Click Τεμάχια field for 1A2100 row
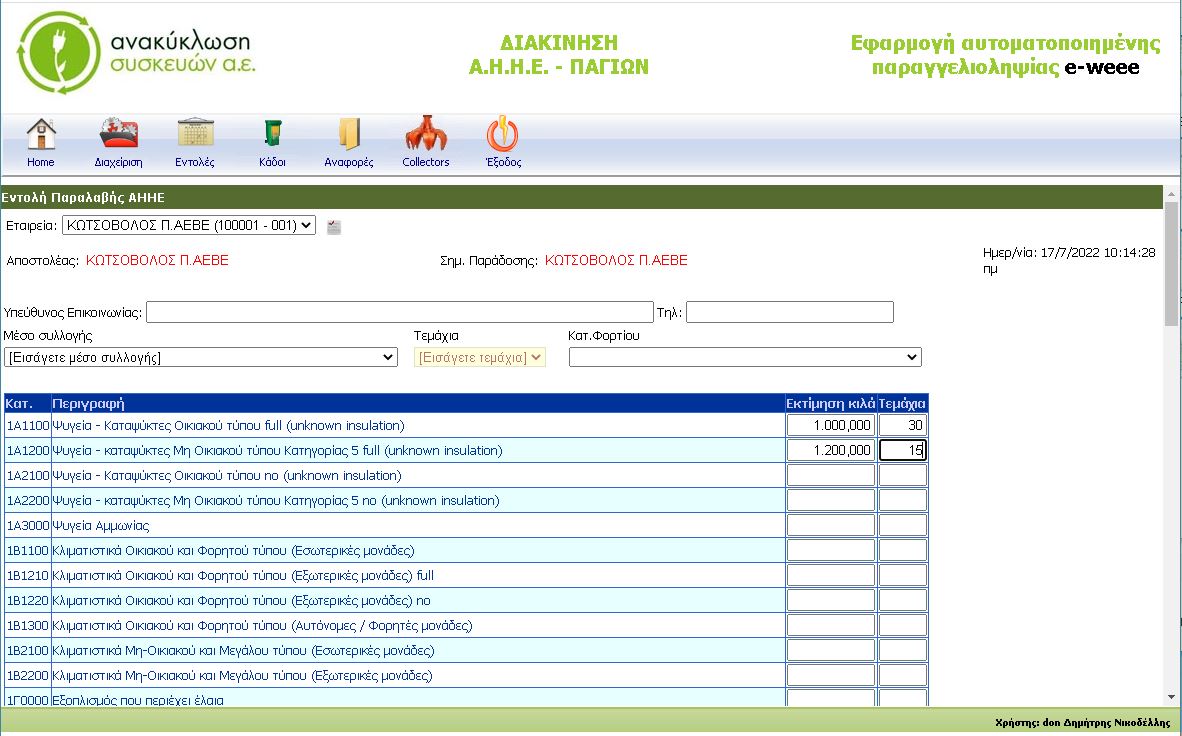Image resolution: width=1182 pixels, height=736 pixels. click(902, 475)
